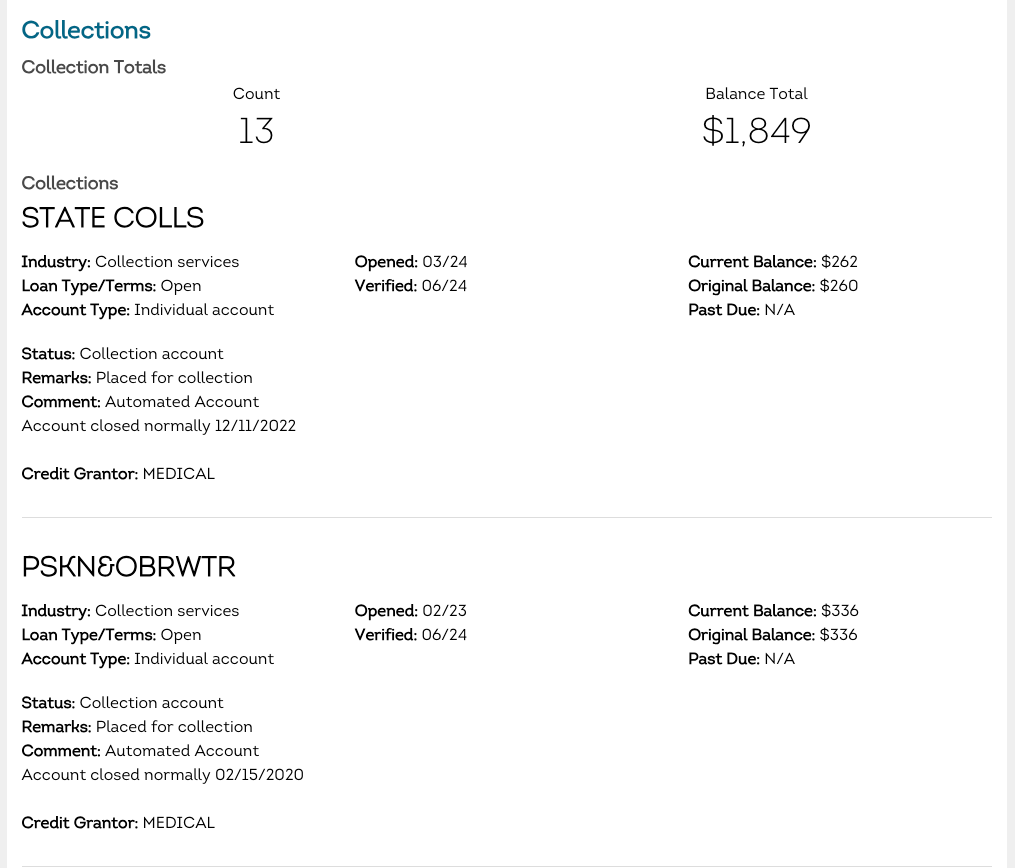Click the Balance Total label
1015x868 pixels.
click(756, 94)
